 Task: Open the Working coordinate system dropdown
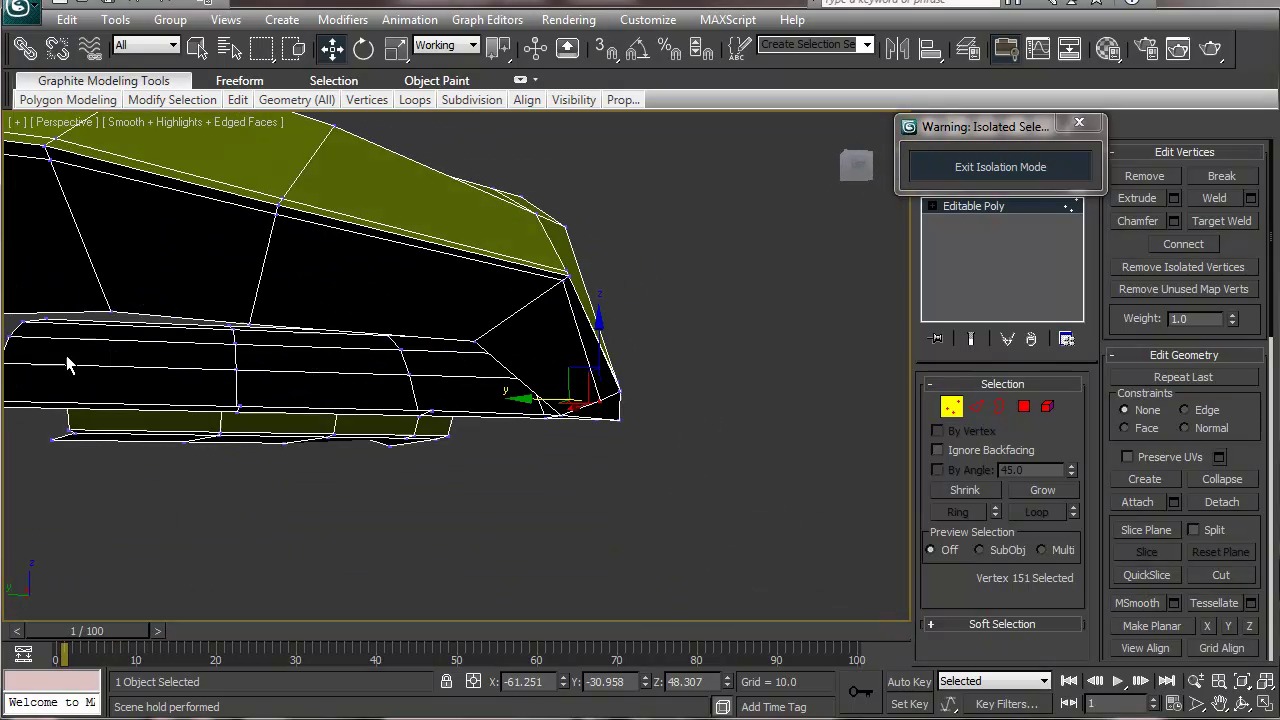point(446,45)
